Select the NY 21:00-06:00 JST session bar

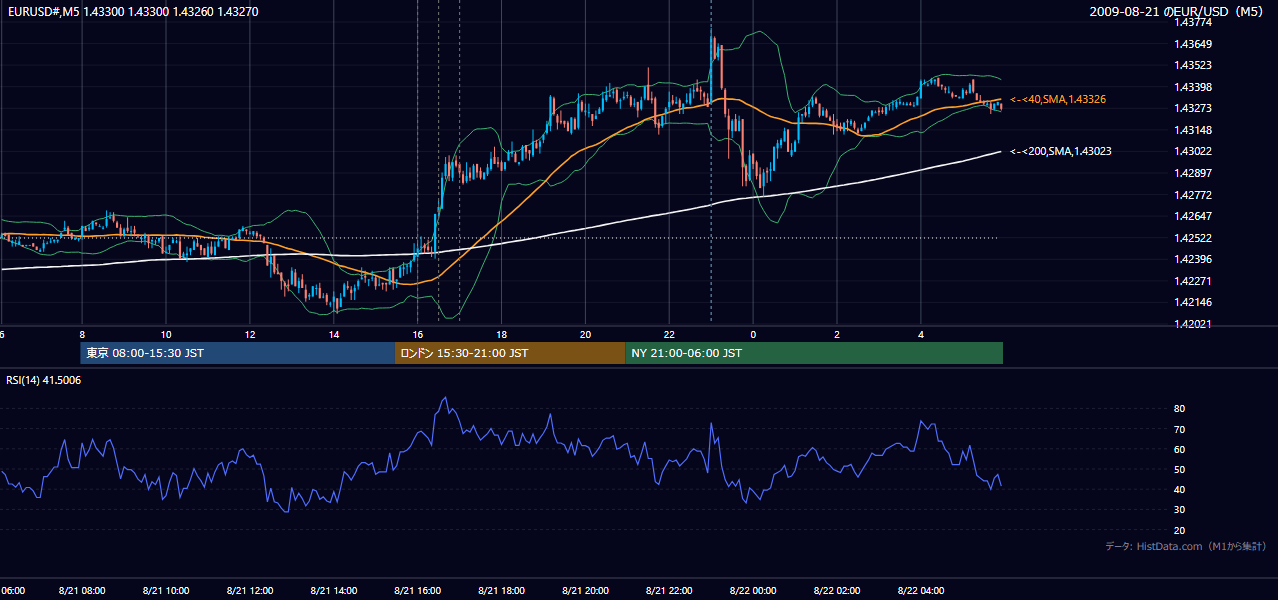(814, 353)
